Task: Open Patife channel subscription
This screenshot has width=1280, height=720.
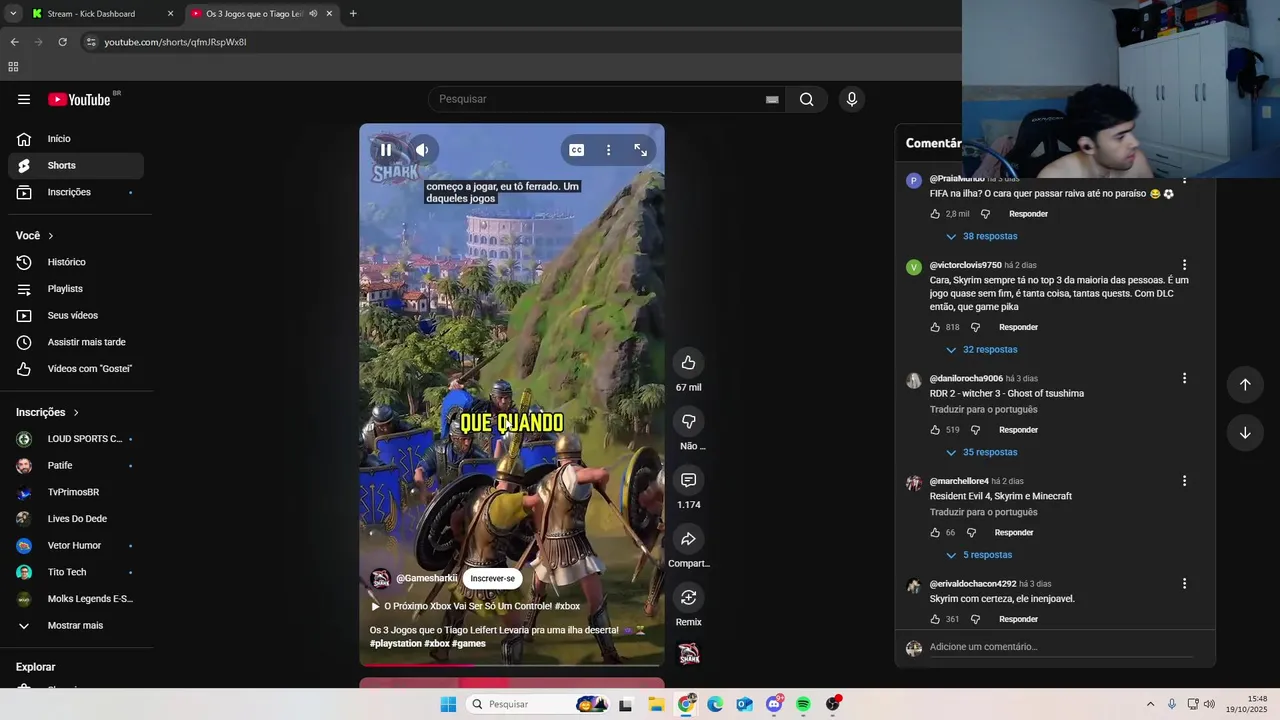Action: coord(76,465)
